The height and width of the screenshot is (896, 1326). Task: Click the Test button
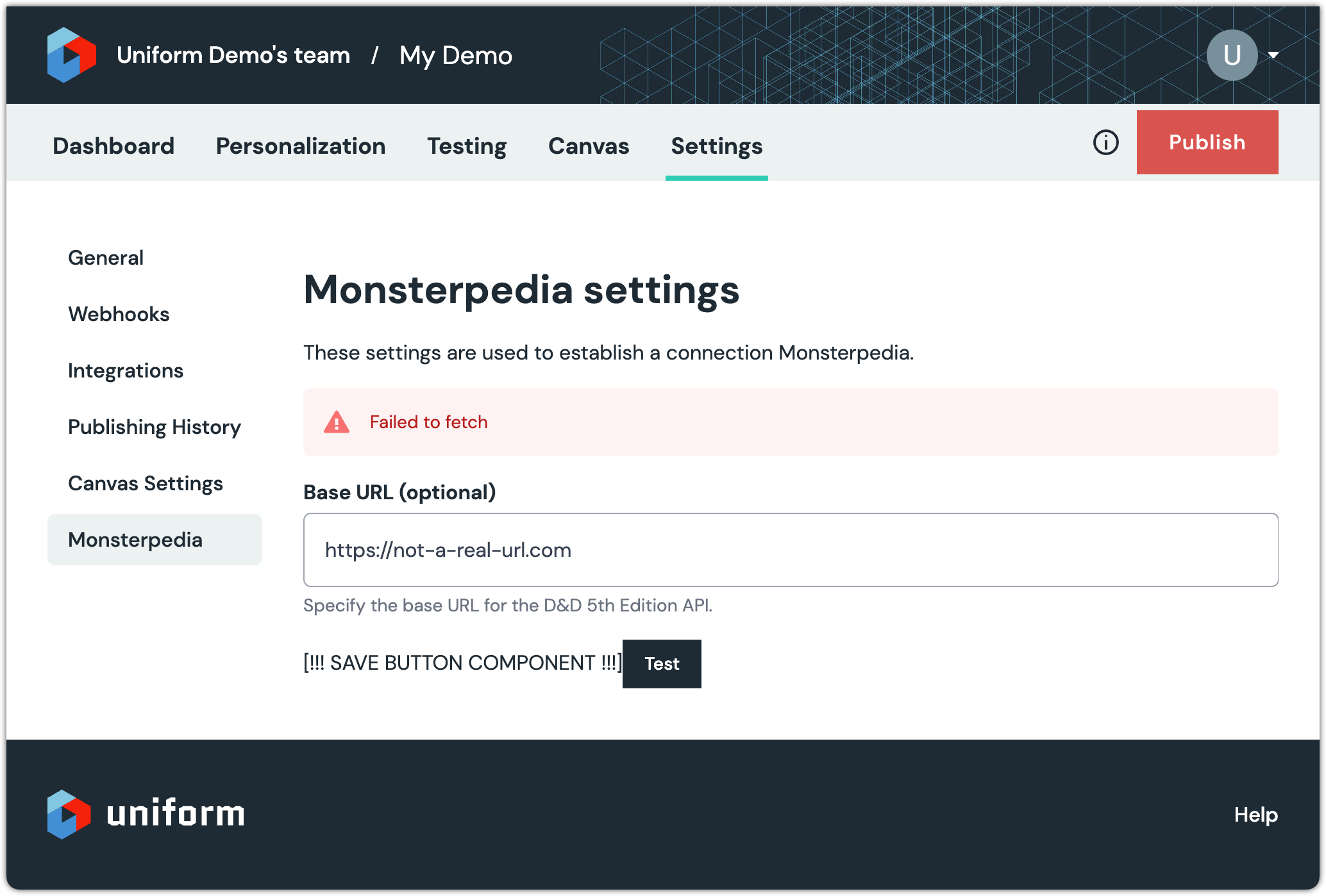tap(661, 664)
